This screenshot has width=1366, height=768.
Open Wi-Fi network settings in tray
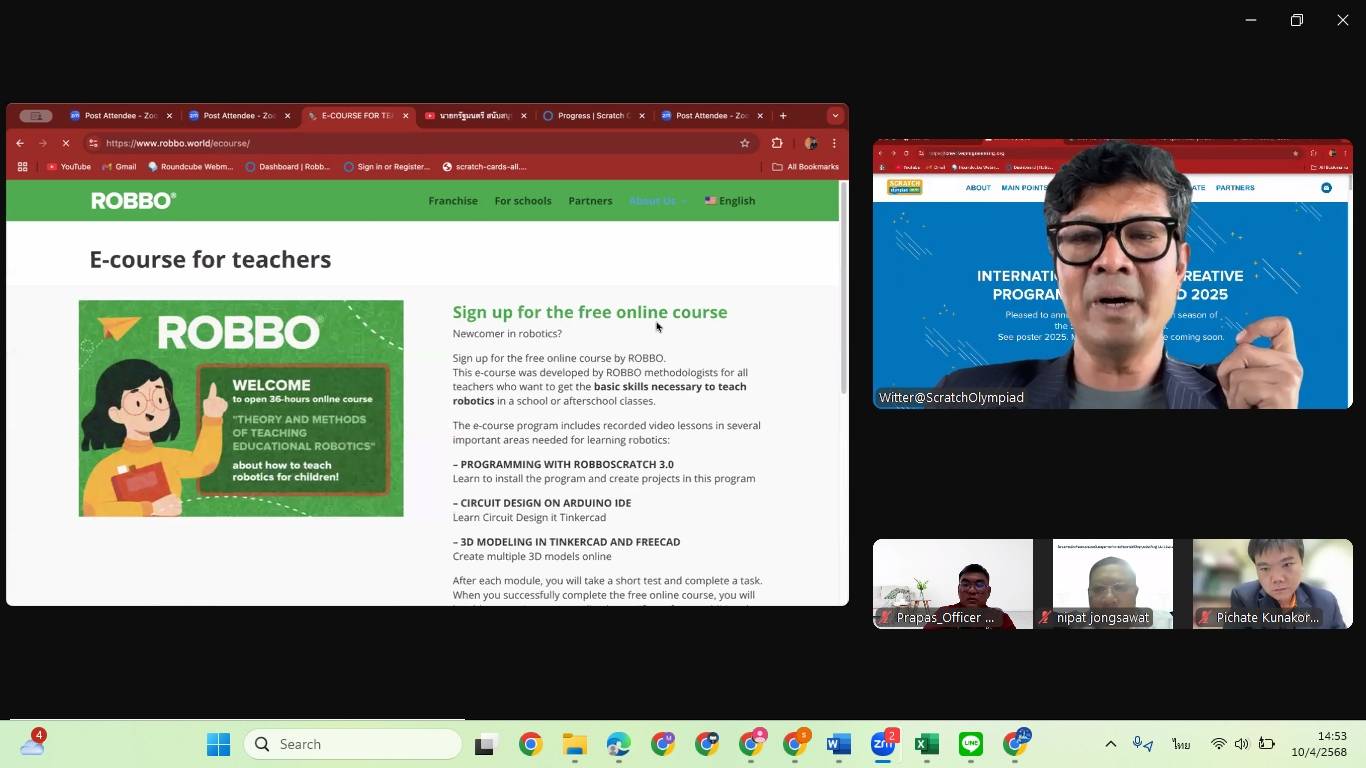point(1218,744)
